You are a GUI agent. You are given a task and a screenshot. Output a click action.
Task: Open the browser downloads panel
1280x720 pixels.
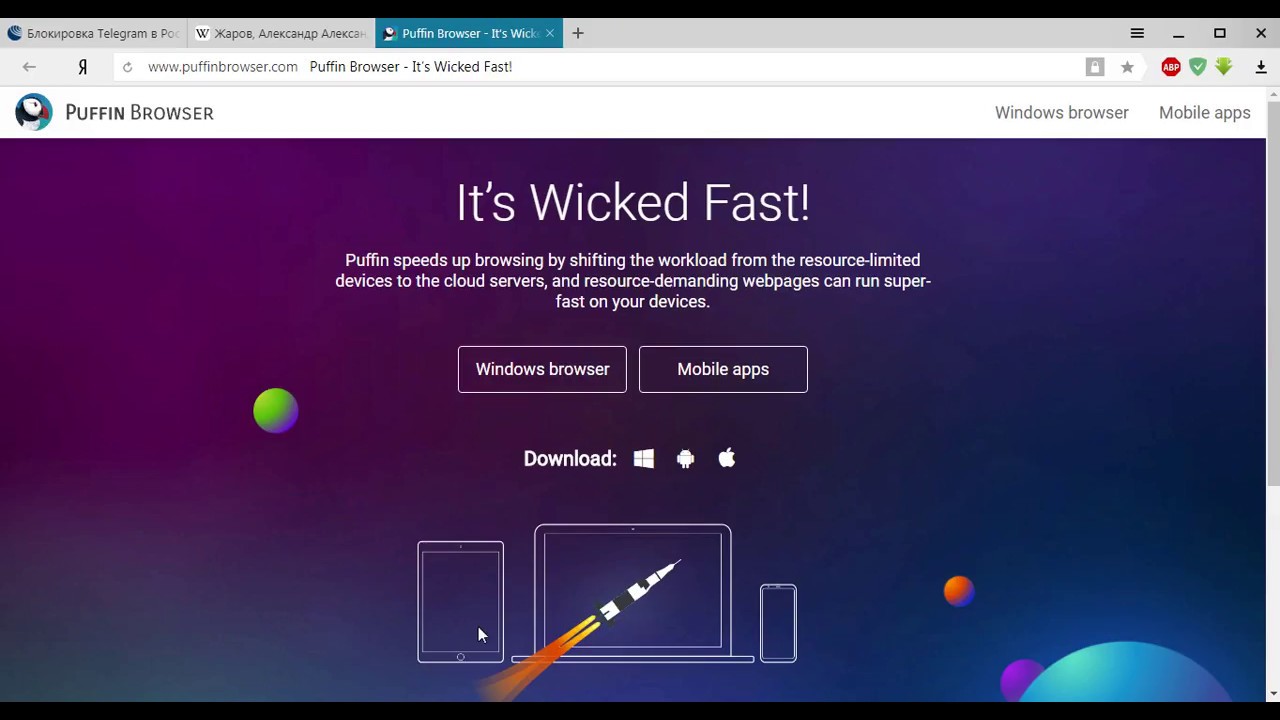click(1261, 67)
